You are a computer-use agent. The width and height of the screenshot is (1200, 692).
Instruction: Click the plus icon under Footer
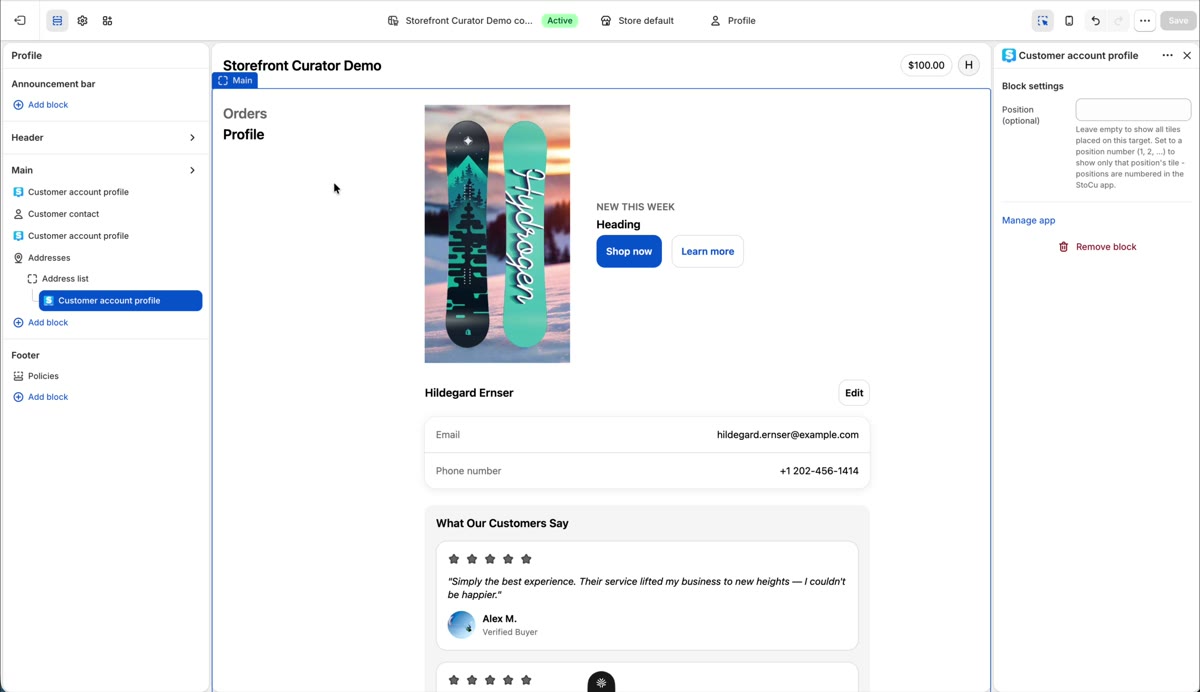coord(18,397)
